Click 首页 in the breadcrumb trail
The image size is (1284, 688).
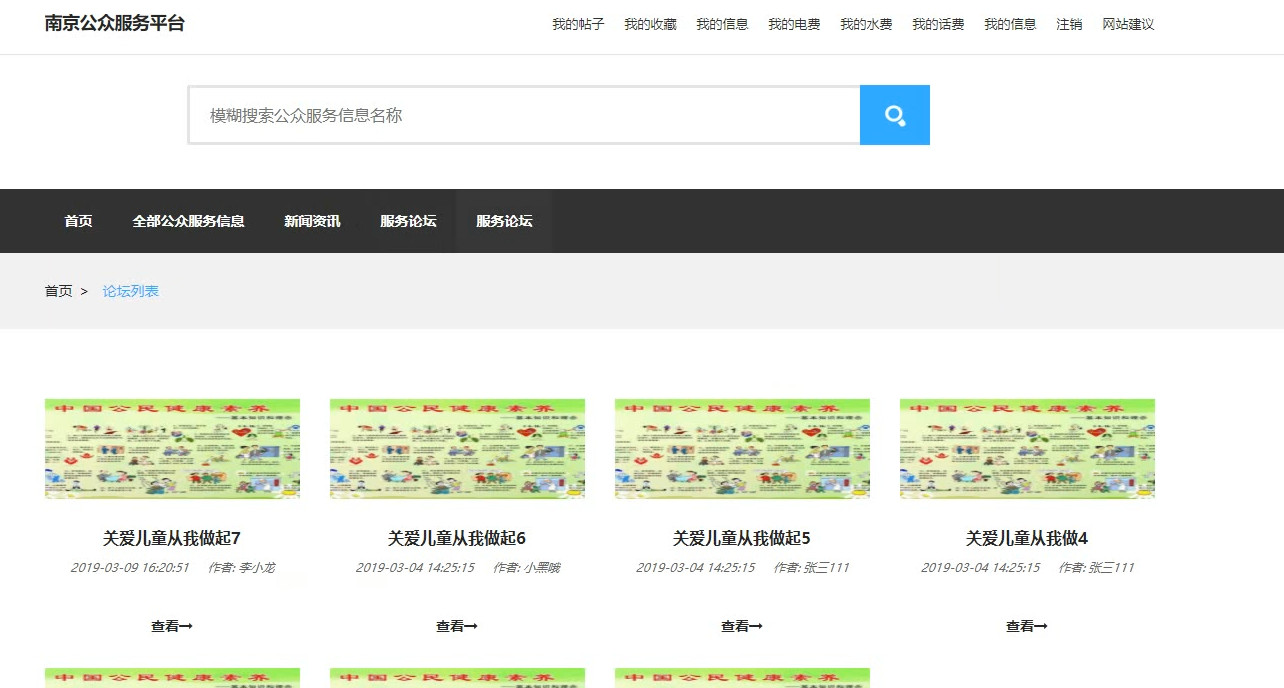click(59, 291)
